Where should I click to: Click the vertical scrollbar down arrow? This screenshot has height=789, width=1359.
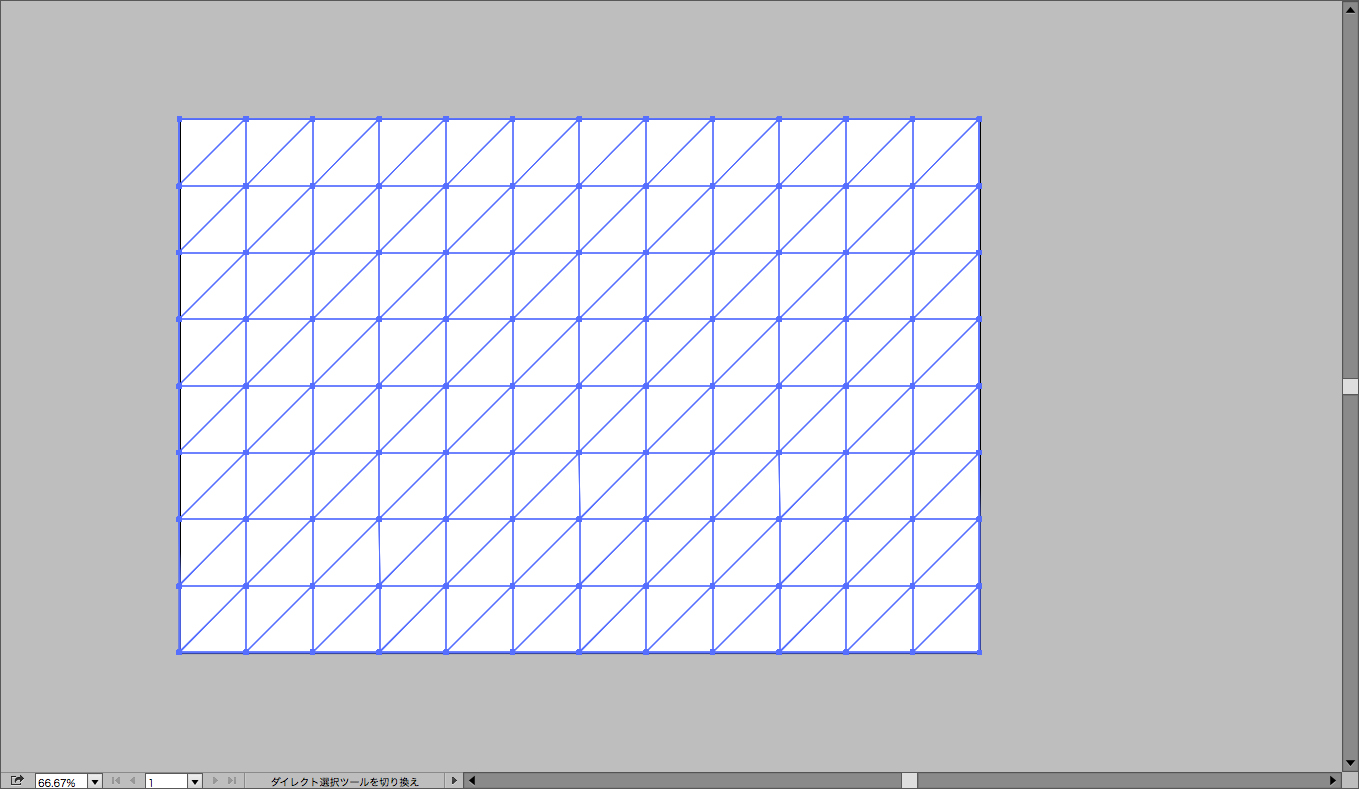pos(1350,763)
